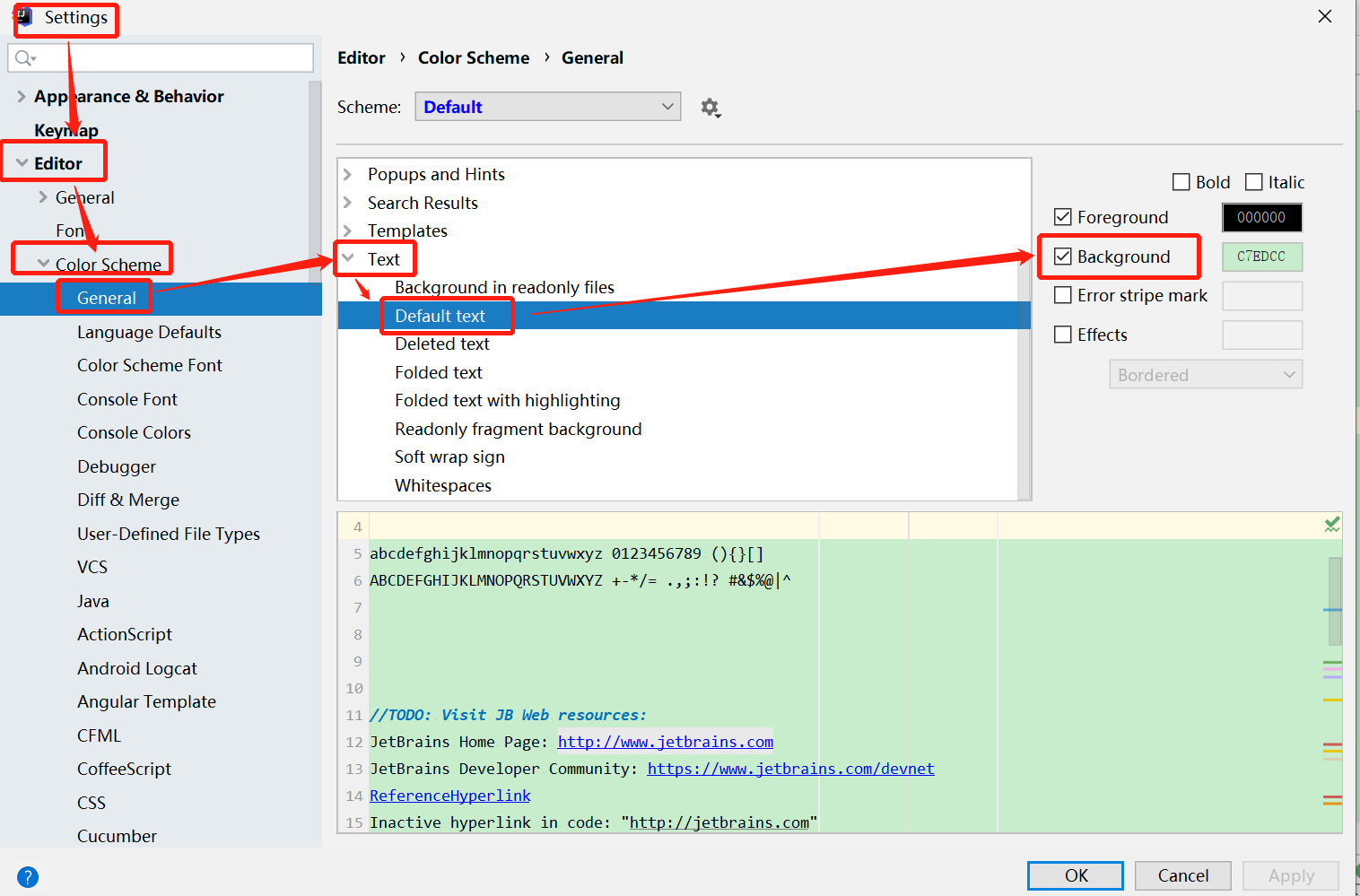Select Readonly fragment background item

[x=519, y=429]
